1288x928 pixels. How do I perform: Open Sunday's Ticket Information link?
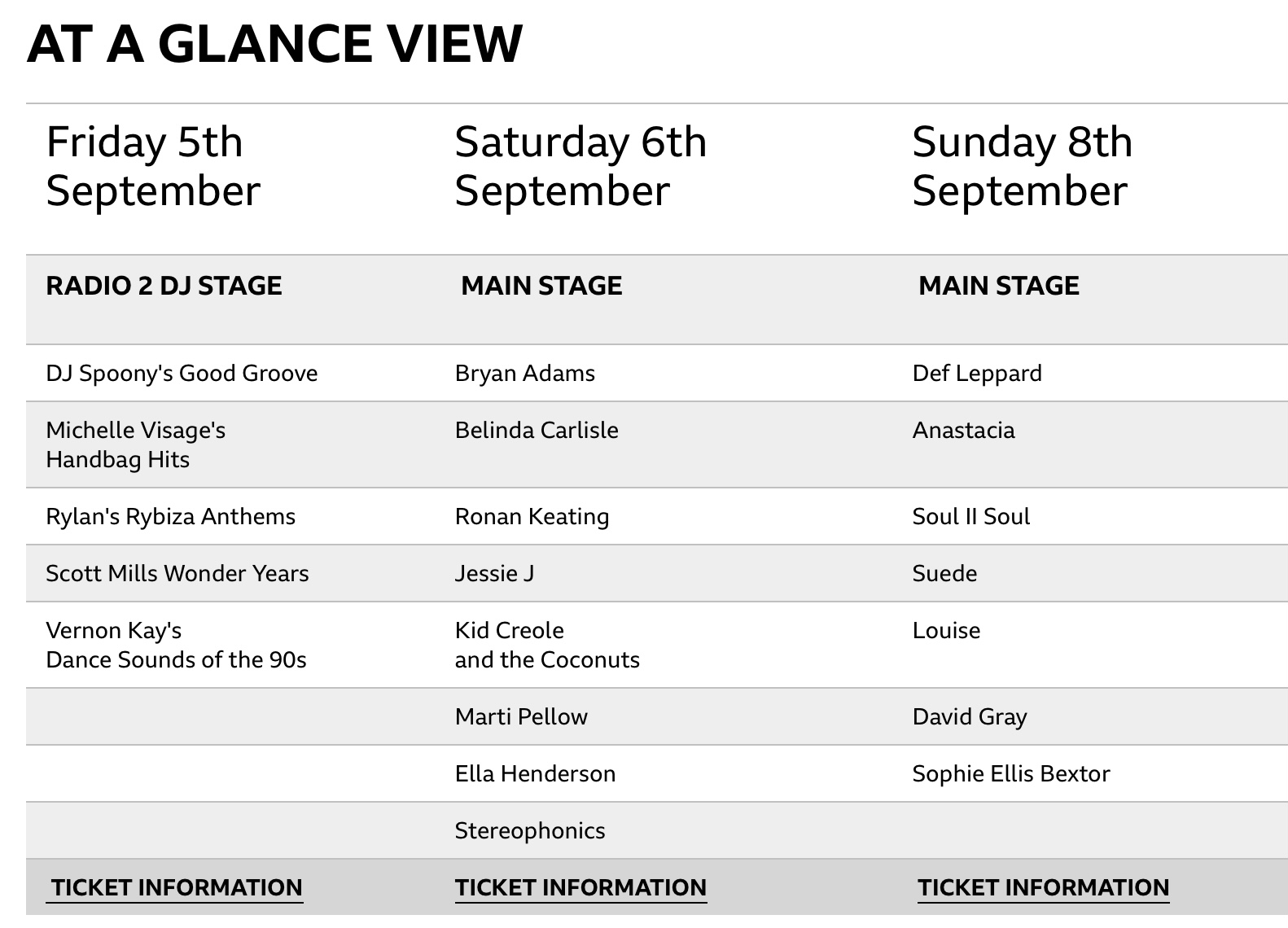coord(1043,887)
